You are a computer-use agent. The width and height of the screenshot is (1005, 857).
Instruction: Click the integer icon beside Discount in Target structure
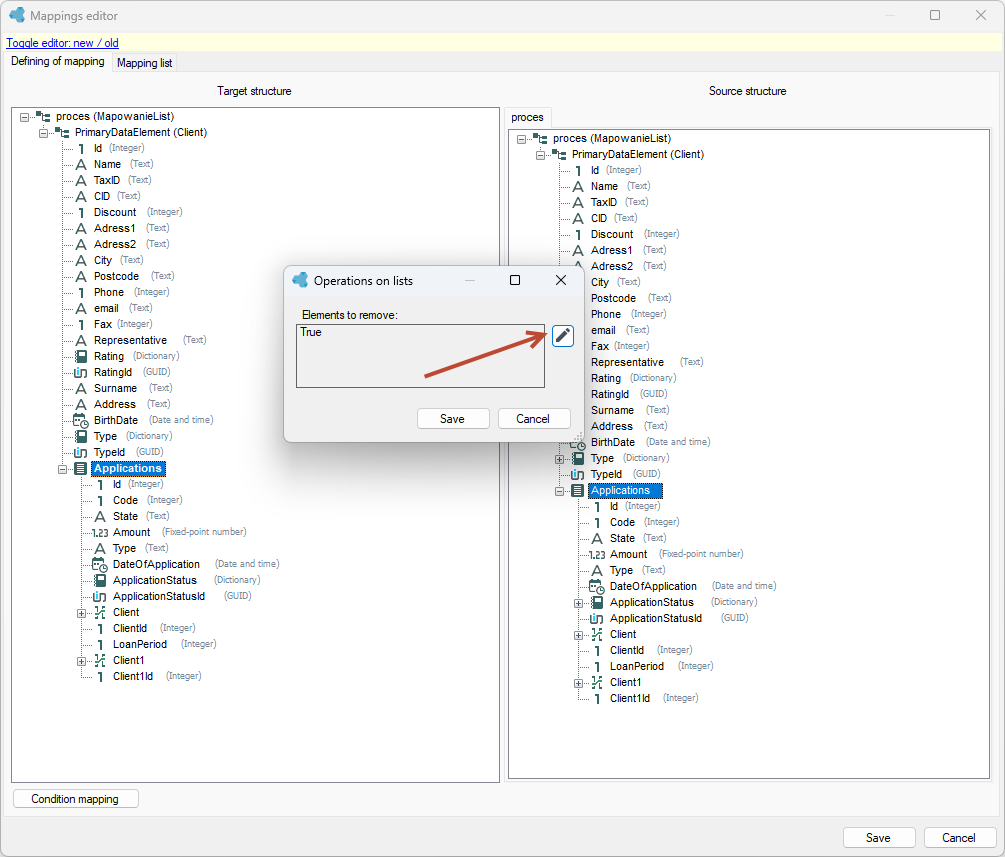pyautogui.click(x=81, y=212)
